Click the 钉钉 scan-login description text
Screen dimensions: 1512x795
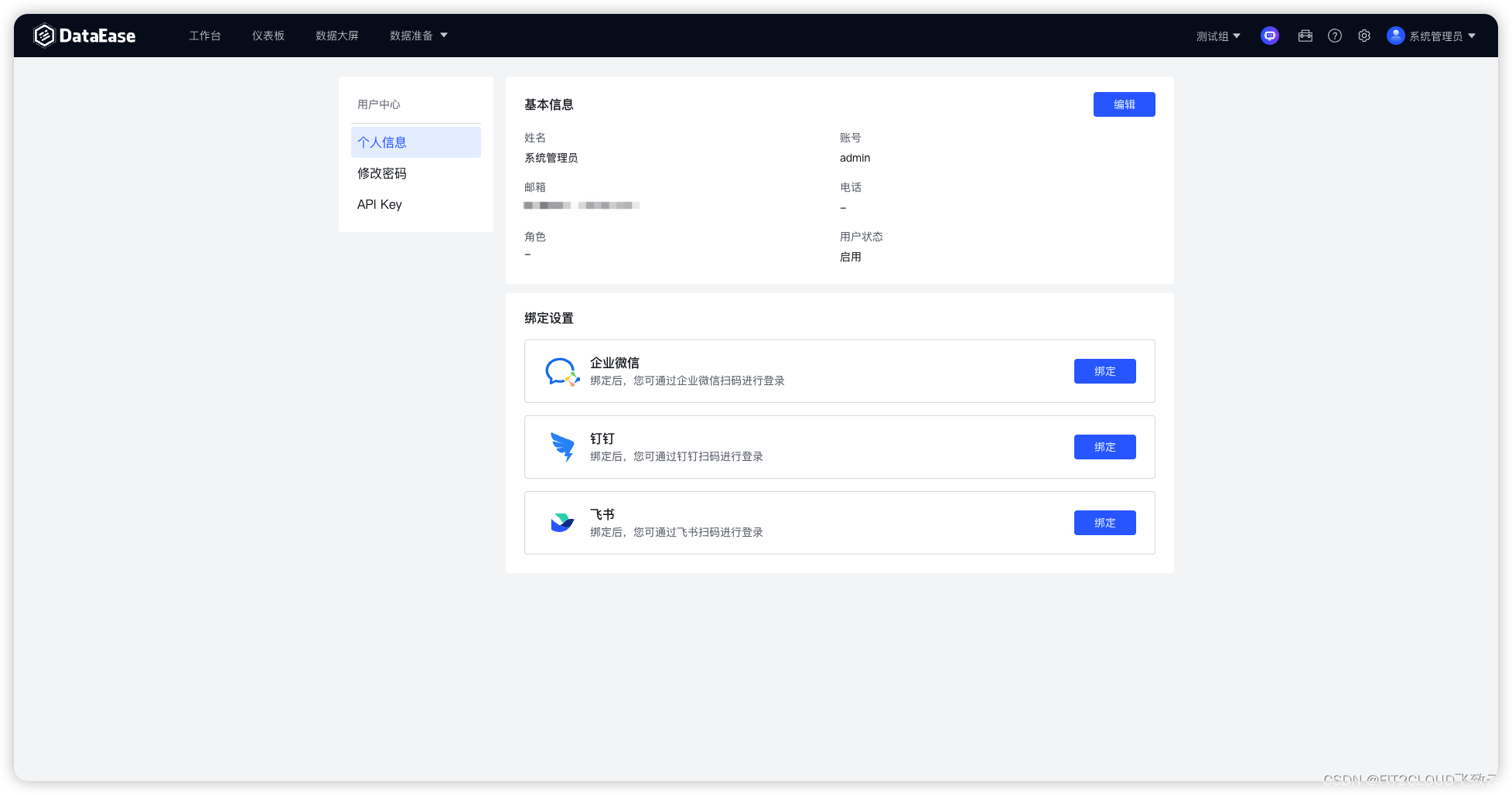pyautogui.click(x=677, y=456)
